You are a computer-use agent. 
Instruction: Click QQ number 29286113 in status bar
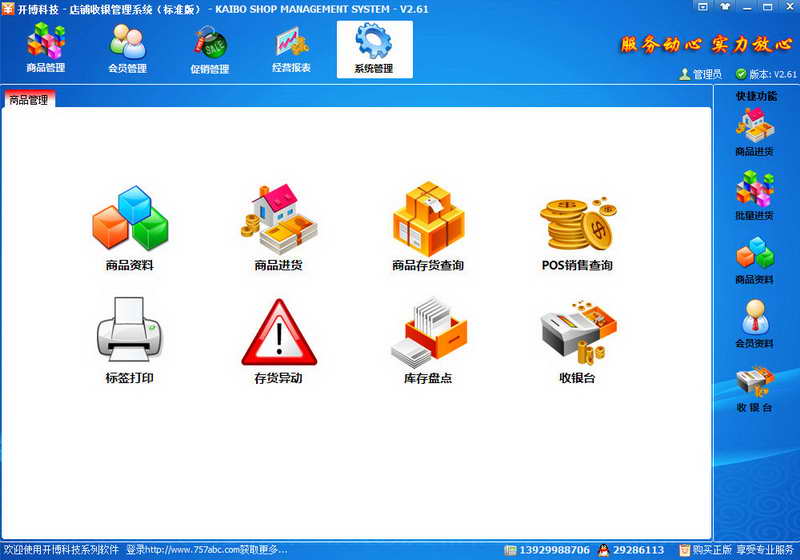636,550
